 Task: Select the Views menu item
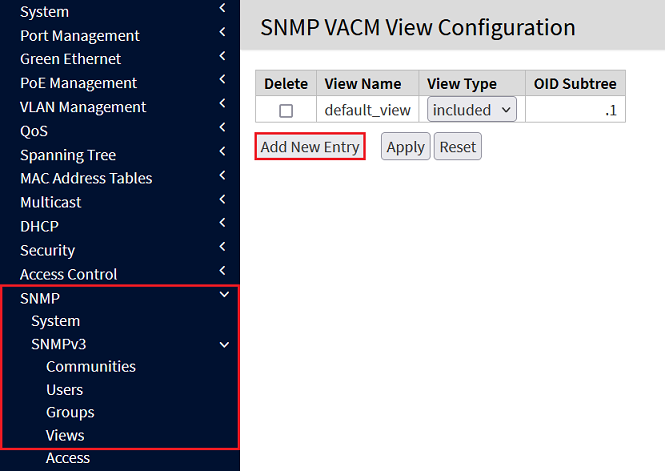click(x=65, y=435)
